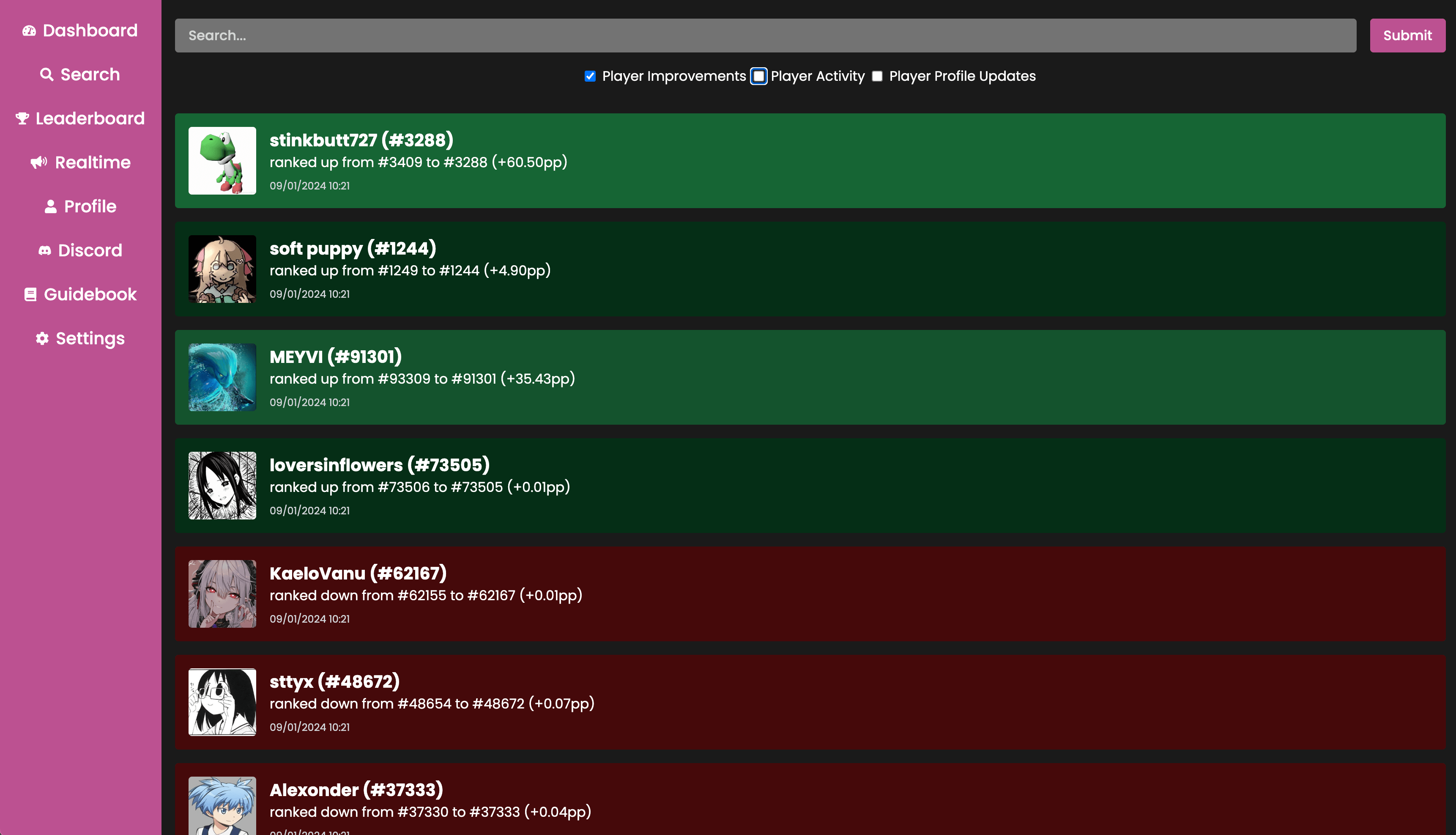The image size is (1456, 835).
Task: Select the sttyx avatar thumbnail
Action: [x=222, y=702]
